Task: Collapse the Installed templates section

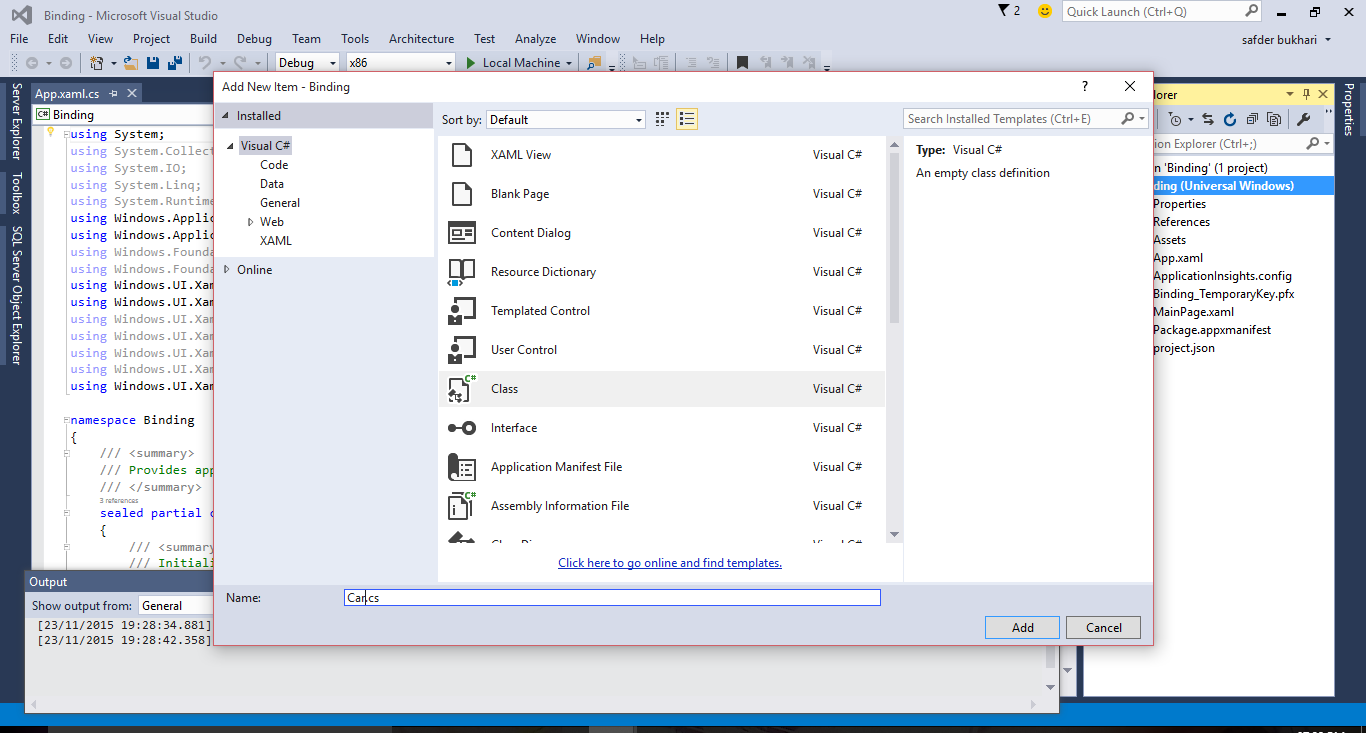Action: point(225,116)
